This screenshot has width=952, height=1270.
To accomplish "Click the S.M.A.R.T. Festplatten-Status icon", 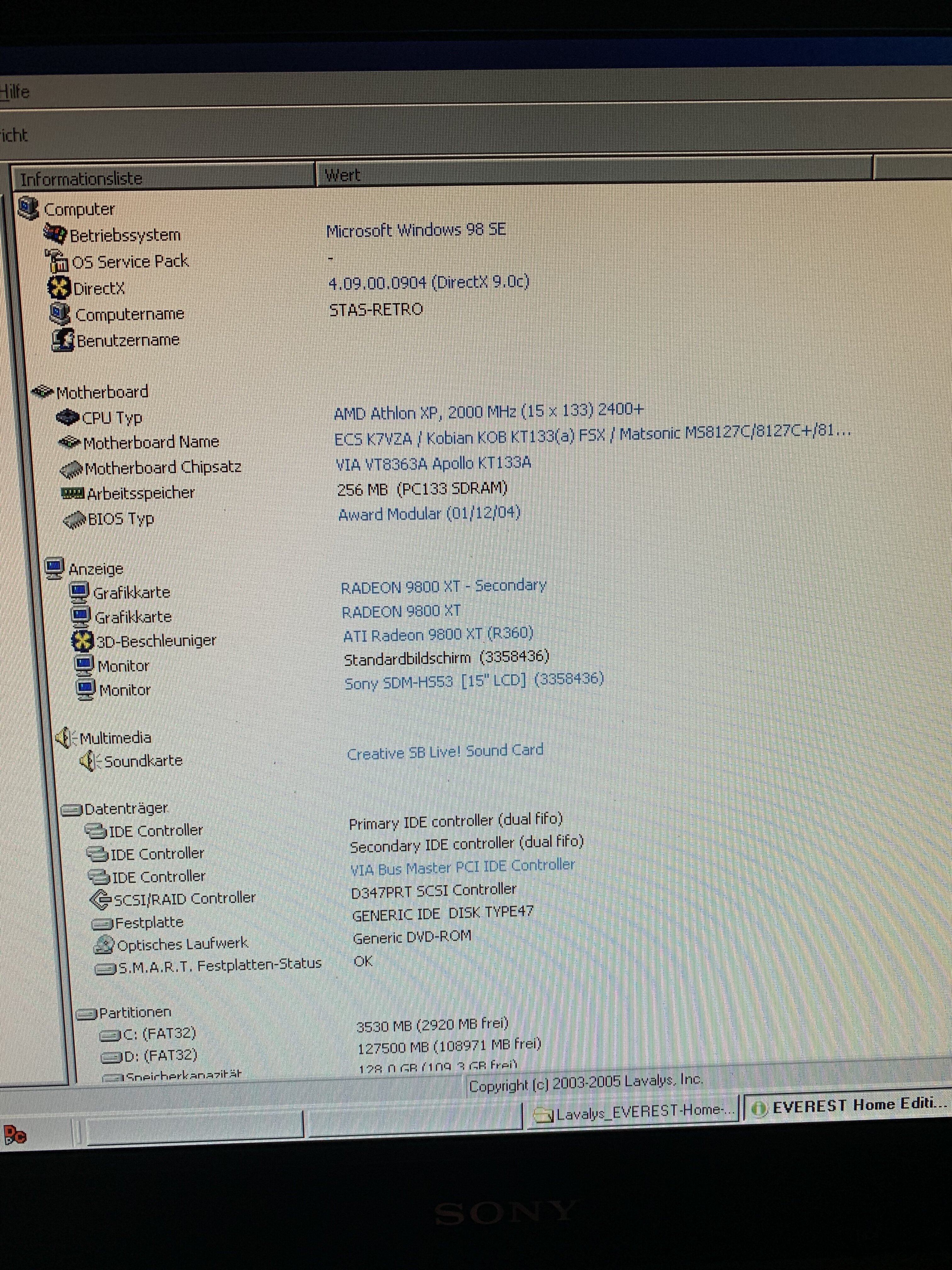I will (x=105, y=969).
